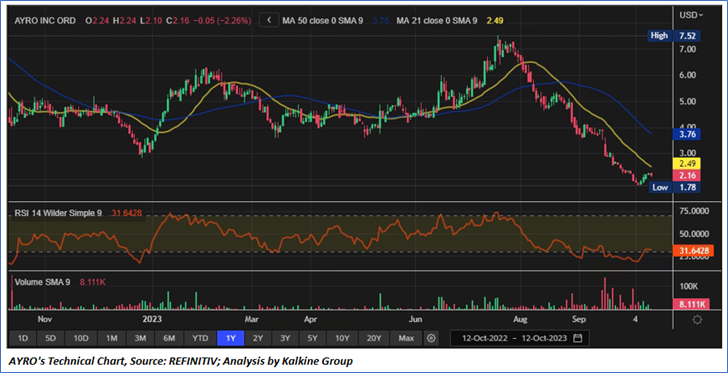Open chart settings gear icon
Image resolution: width=728 pixels, height=373 pixels.
pyautogui.click(x=697, y=320)
